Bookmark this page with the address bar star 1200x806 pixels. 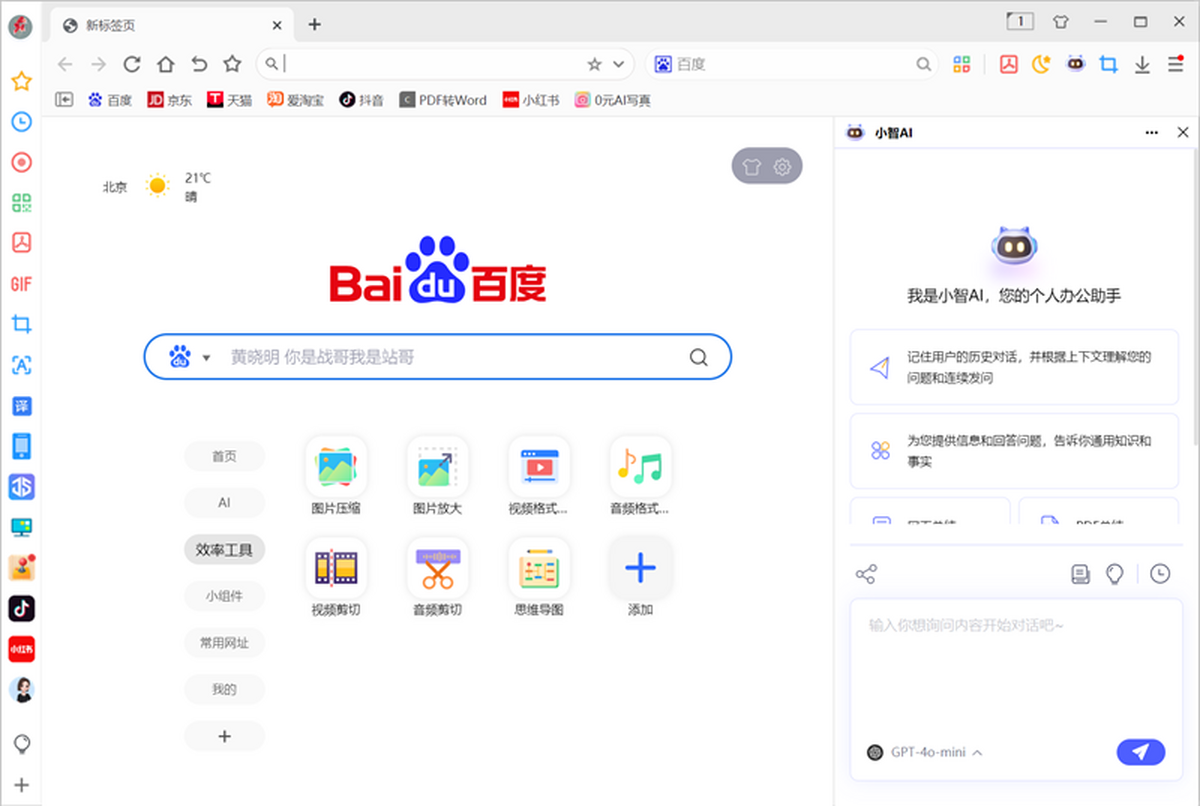tap(594, 64)
